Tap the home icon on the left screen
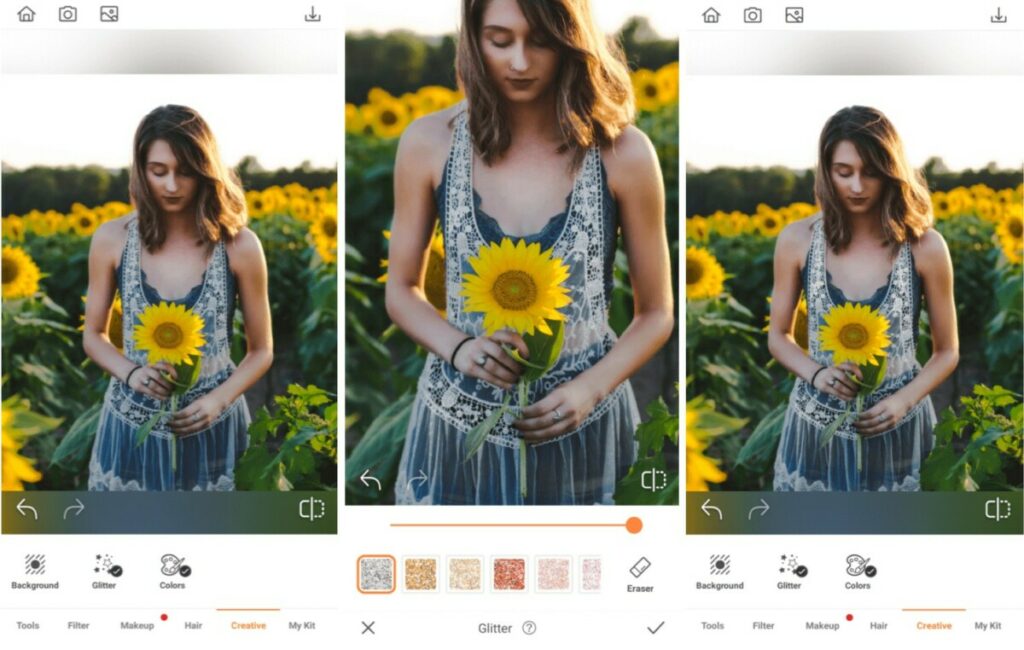 click(x=26, y=14)
